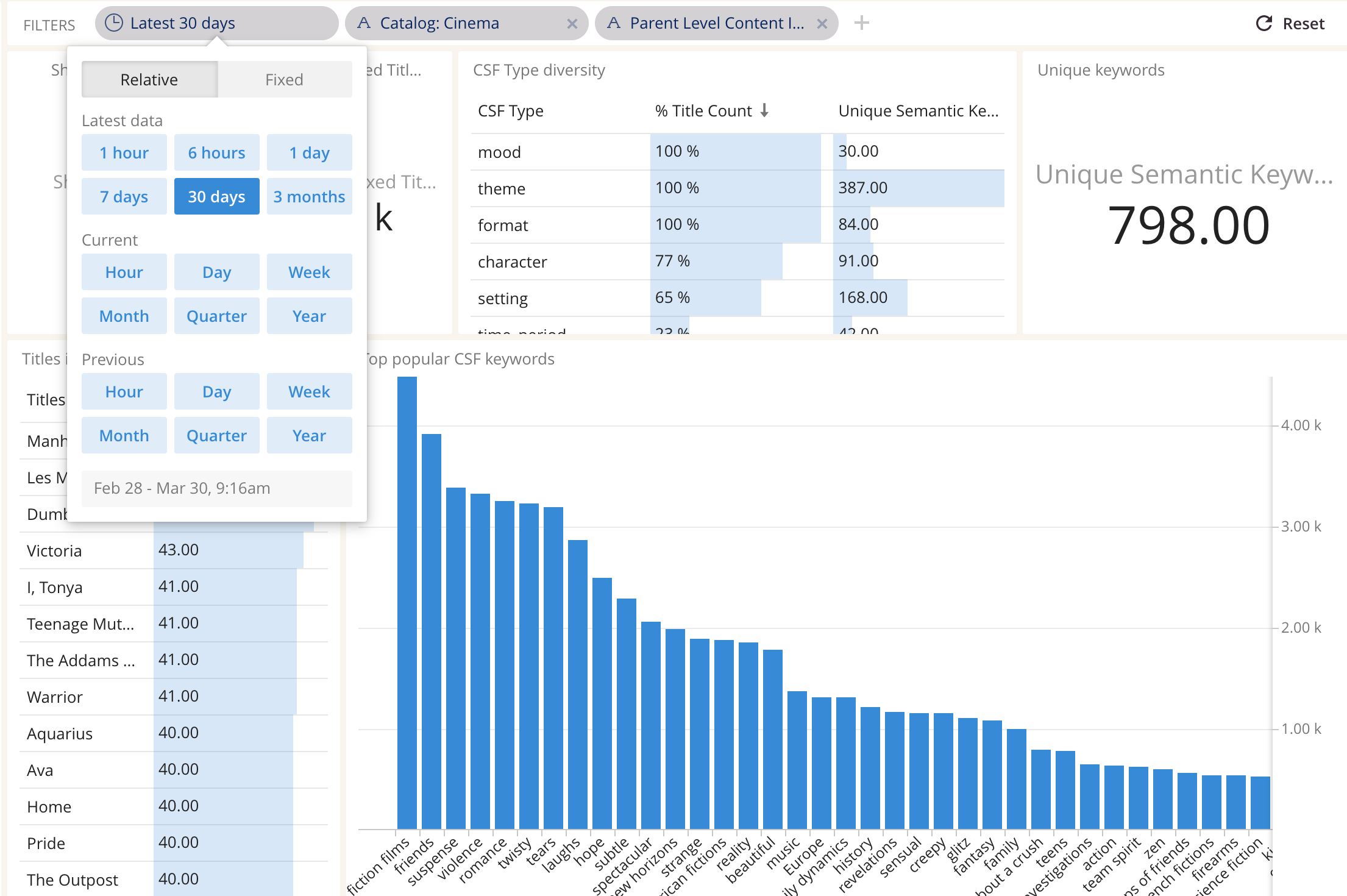Select latest 1 day range

point(310,152)
